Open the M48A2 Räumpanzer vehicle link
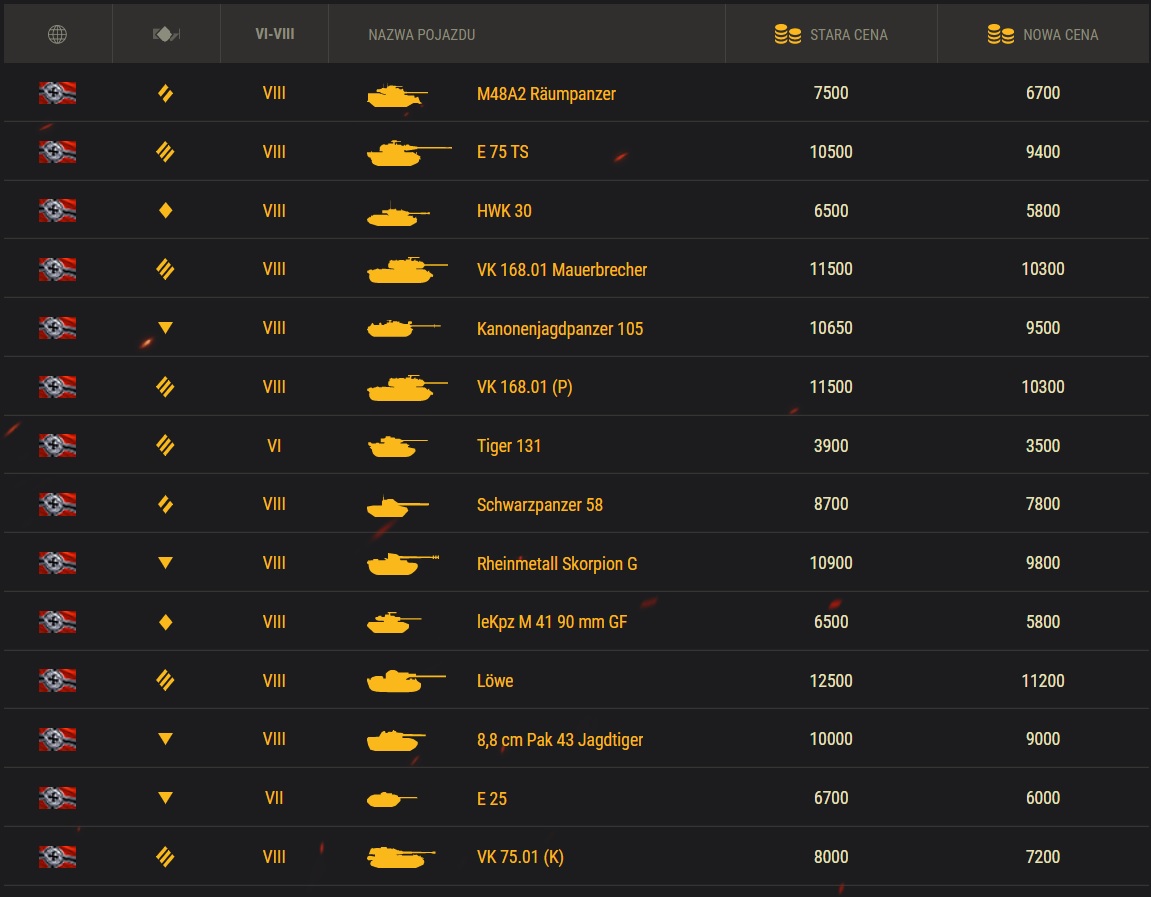This screenshot has height=897, width=1151. point(546,94)
